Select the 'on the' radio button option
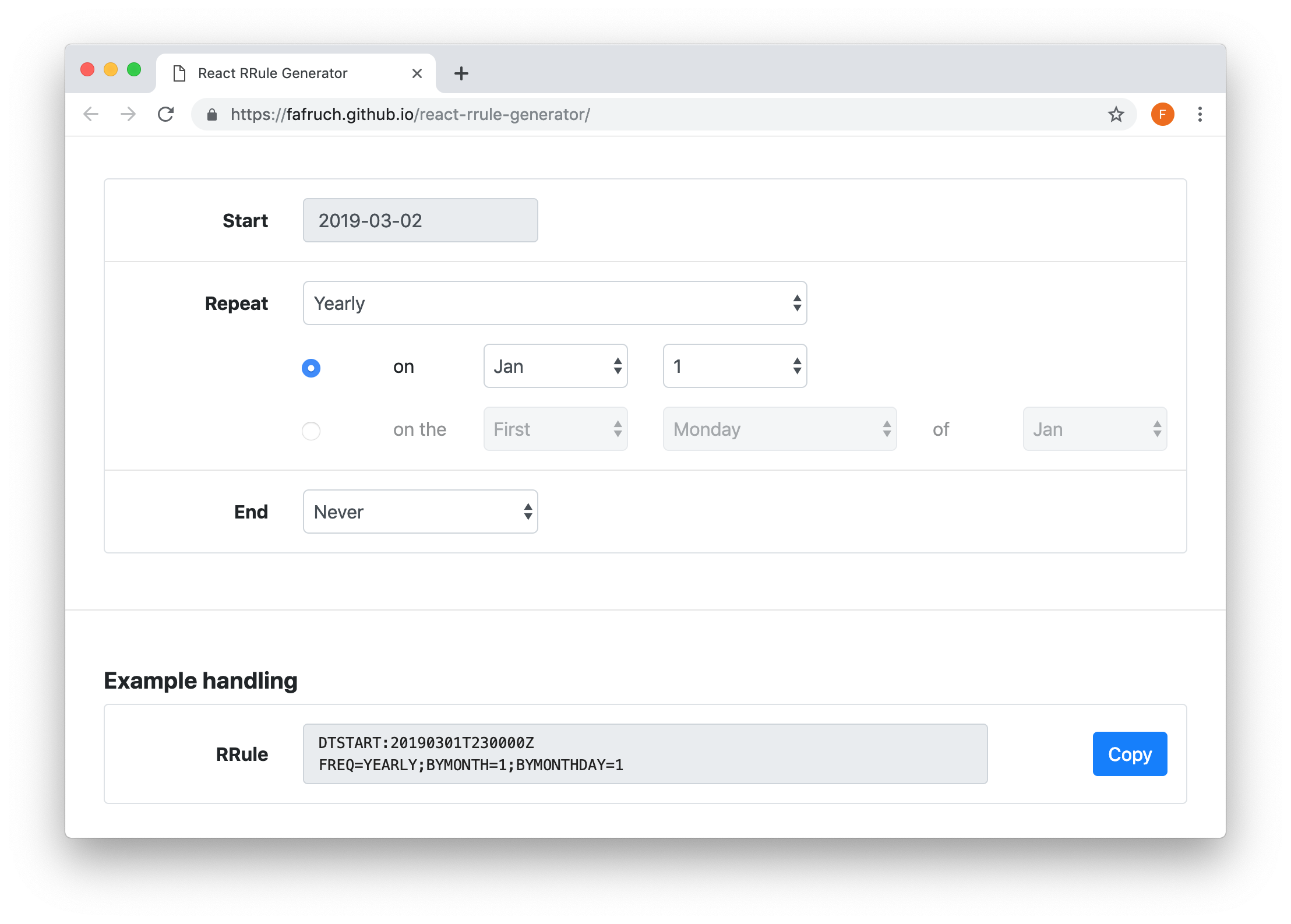 pyautogui.click(x=311, y=430)
